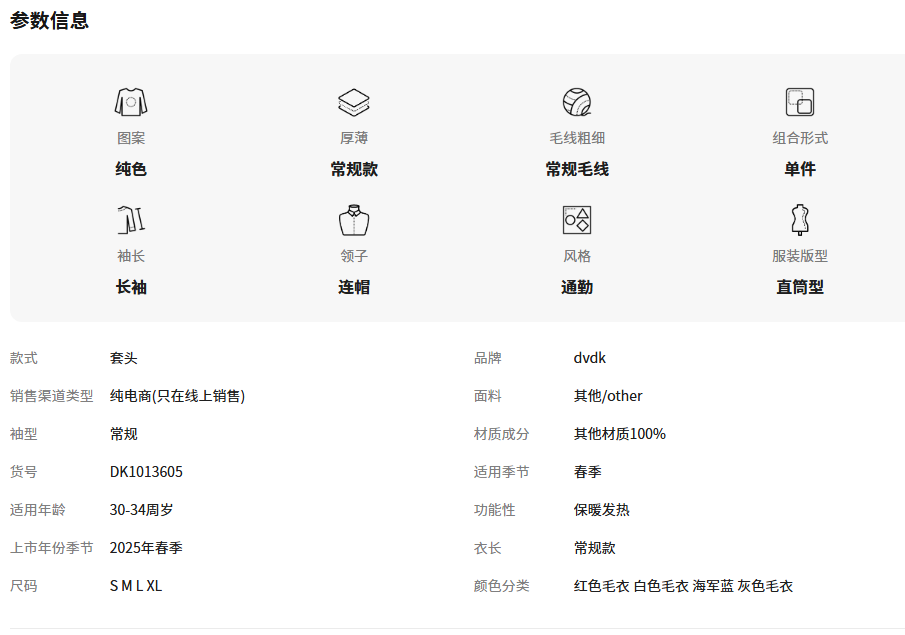Click the 2025年春季 season value
Screen dimensions: 905x635
[146, 548]
